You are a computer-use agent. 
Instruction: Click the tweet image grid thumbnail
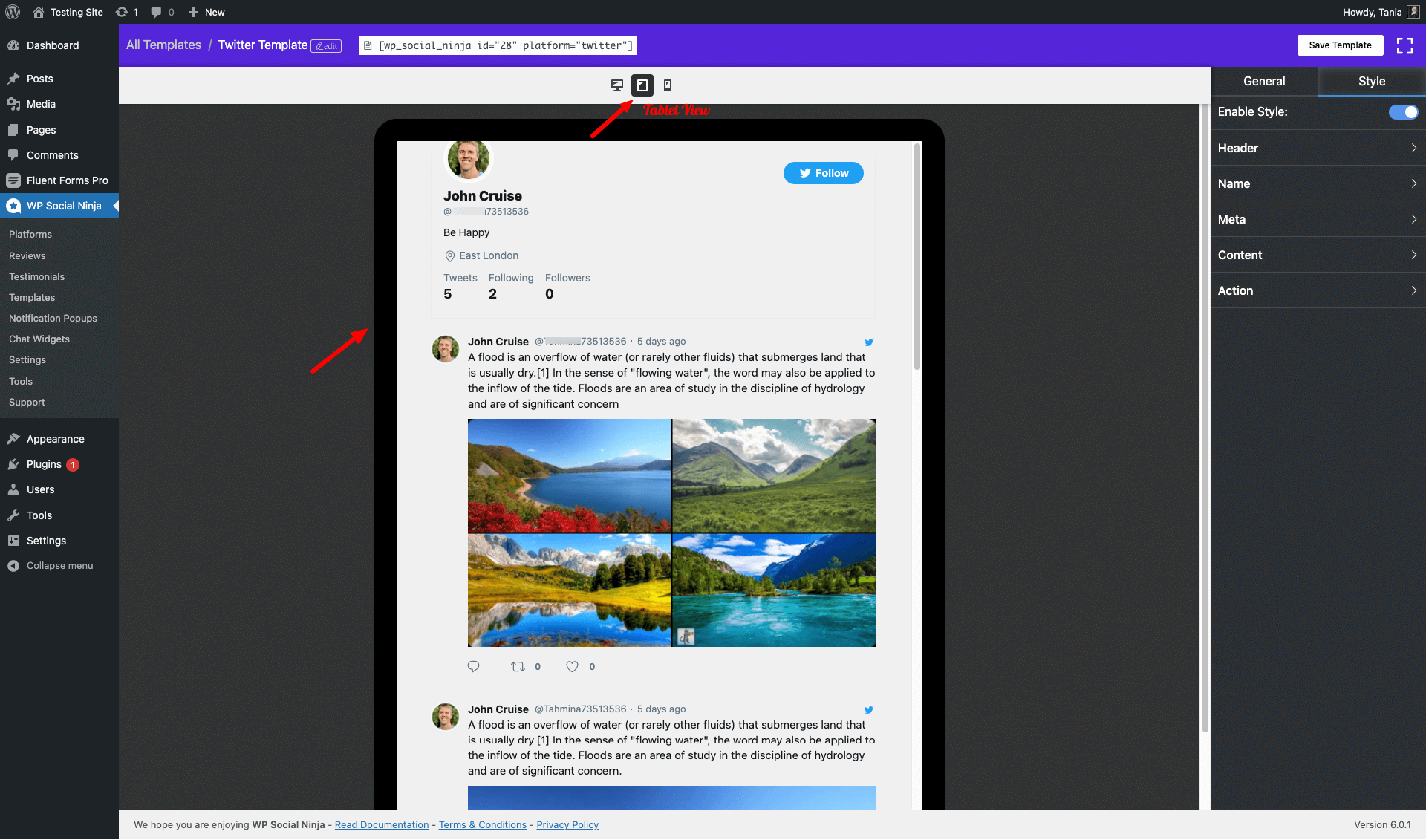click(x=671, y=532)
